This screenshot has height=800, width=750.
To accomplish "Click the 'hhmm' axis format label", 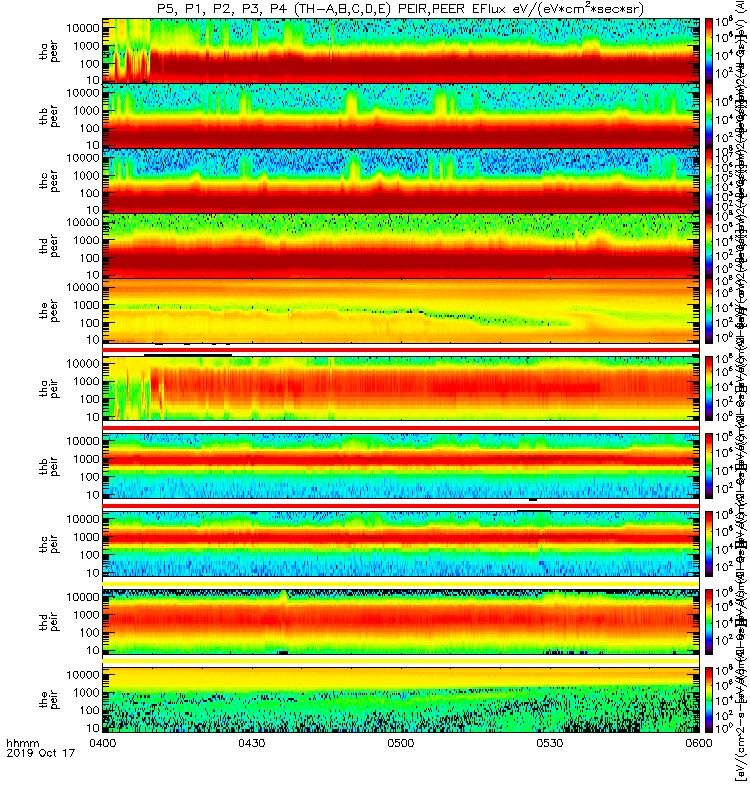I will tap(22, 743).
